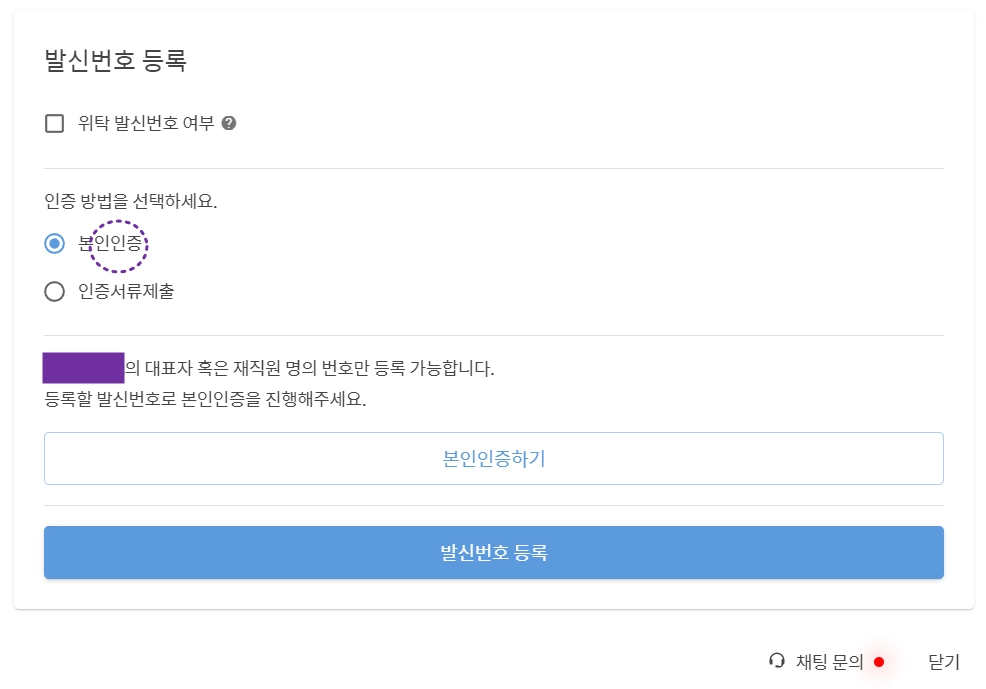Viewport: 986px width, 689px height.
Task: Click the divider line below the radio options
Action: (x=494, y=335)
